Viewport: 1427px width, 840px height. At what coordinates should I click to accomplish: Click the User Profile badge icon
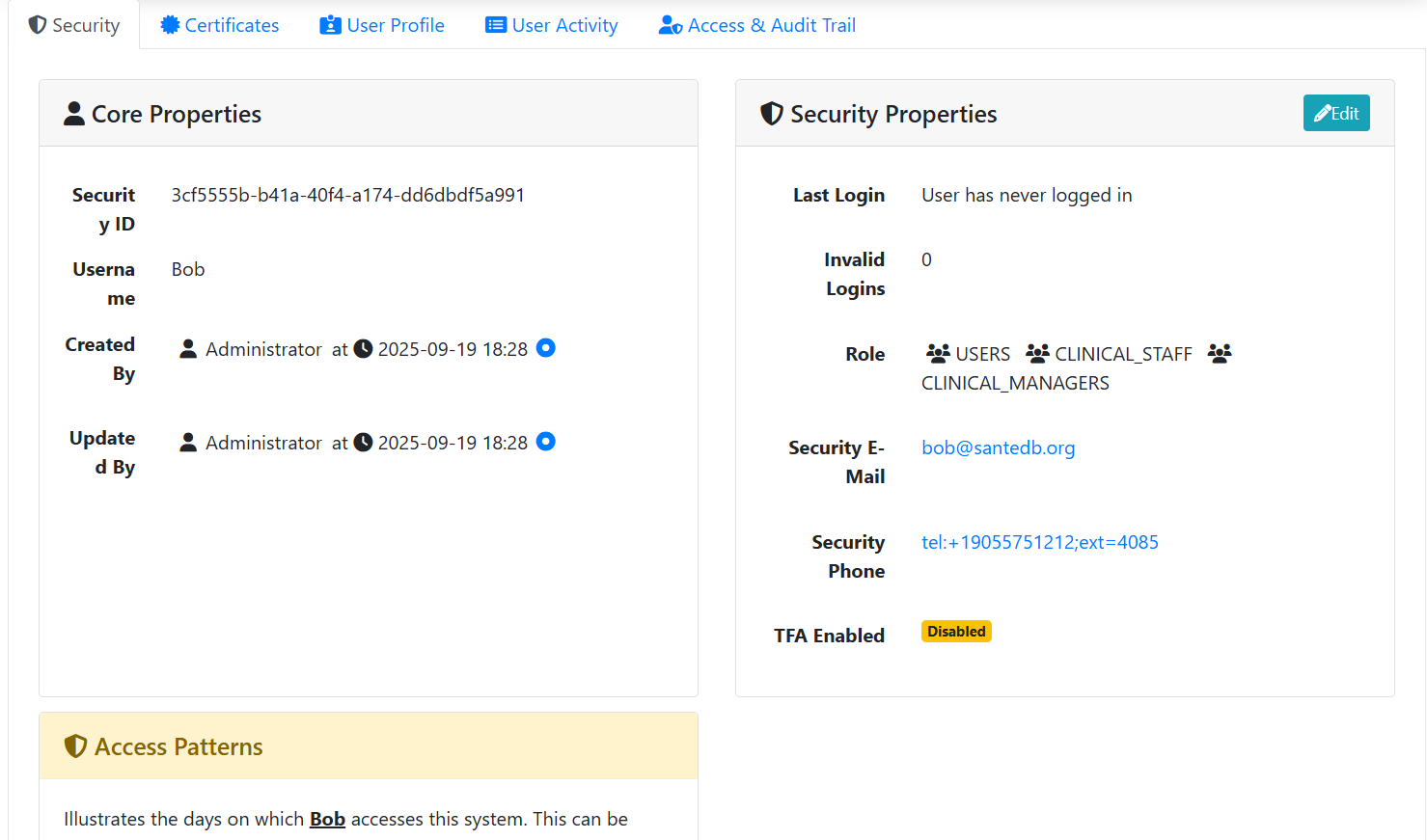pyautogui.click(x=330, y=25)
